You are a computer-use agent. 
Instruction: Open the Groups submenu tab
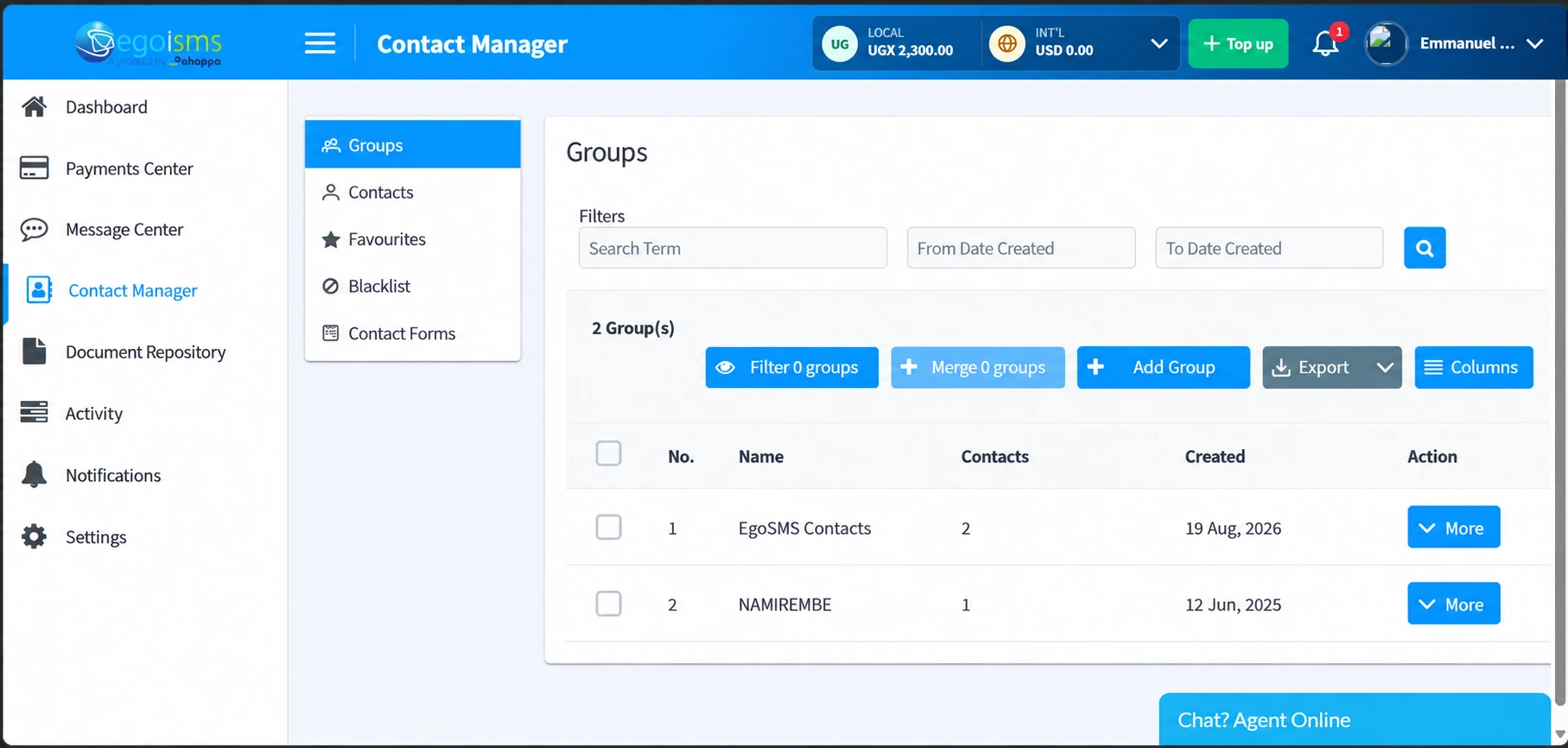point(413,144)
